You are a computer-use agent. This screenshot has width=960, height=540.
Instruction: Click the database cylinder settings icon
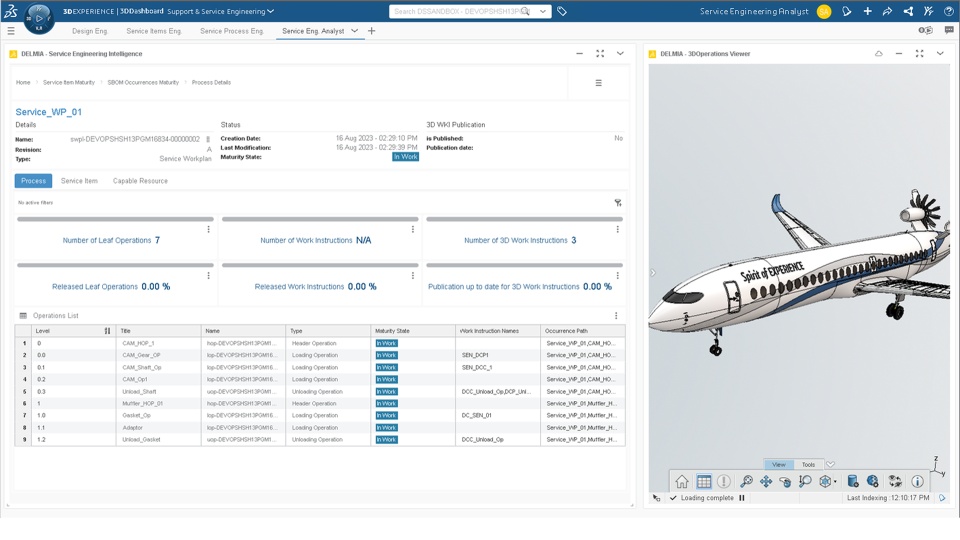(852, 481)
